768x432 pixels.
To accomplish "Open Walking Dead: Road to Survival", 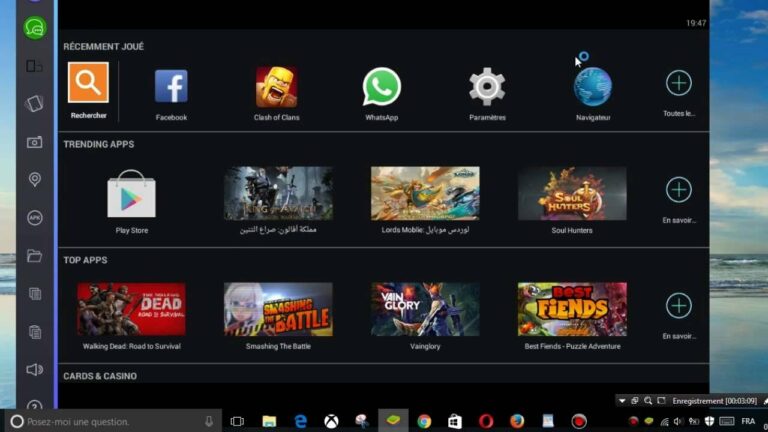I will click(x=131, y=309).
